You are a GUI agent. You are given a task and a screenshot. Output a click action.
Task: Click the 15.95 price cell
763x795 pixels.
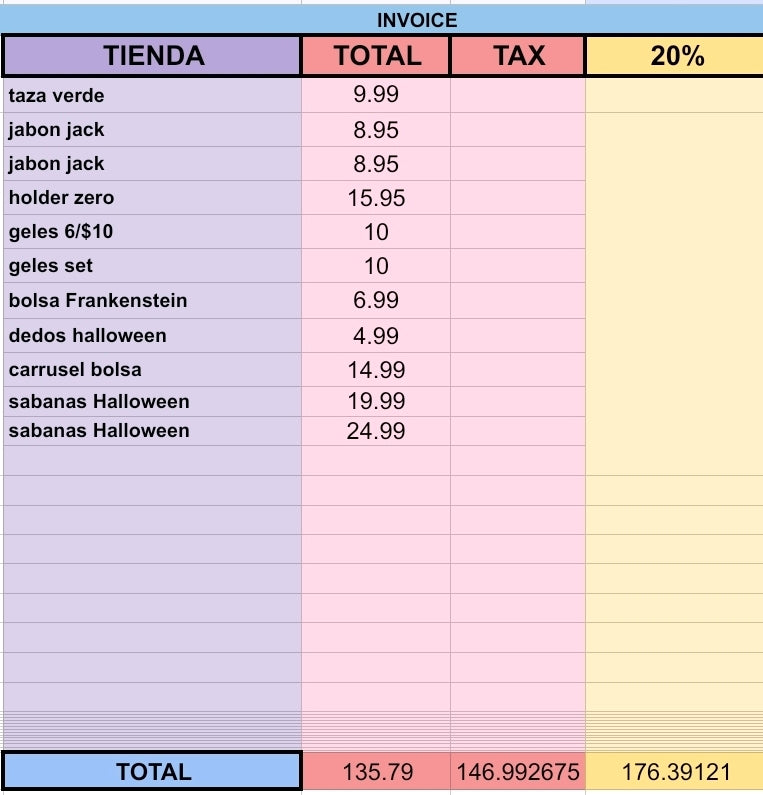point(376,198)
